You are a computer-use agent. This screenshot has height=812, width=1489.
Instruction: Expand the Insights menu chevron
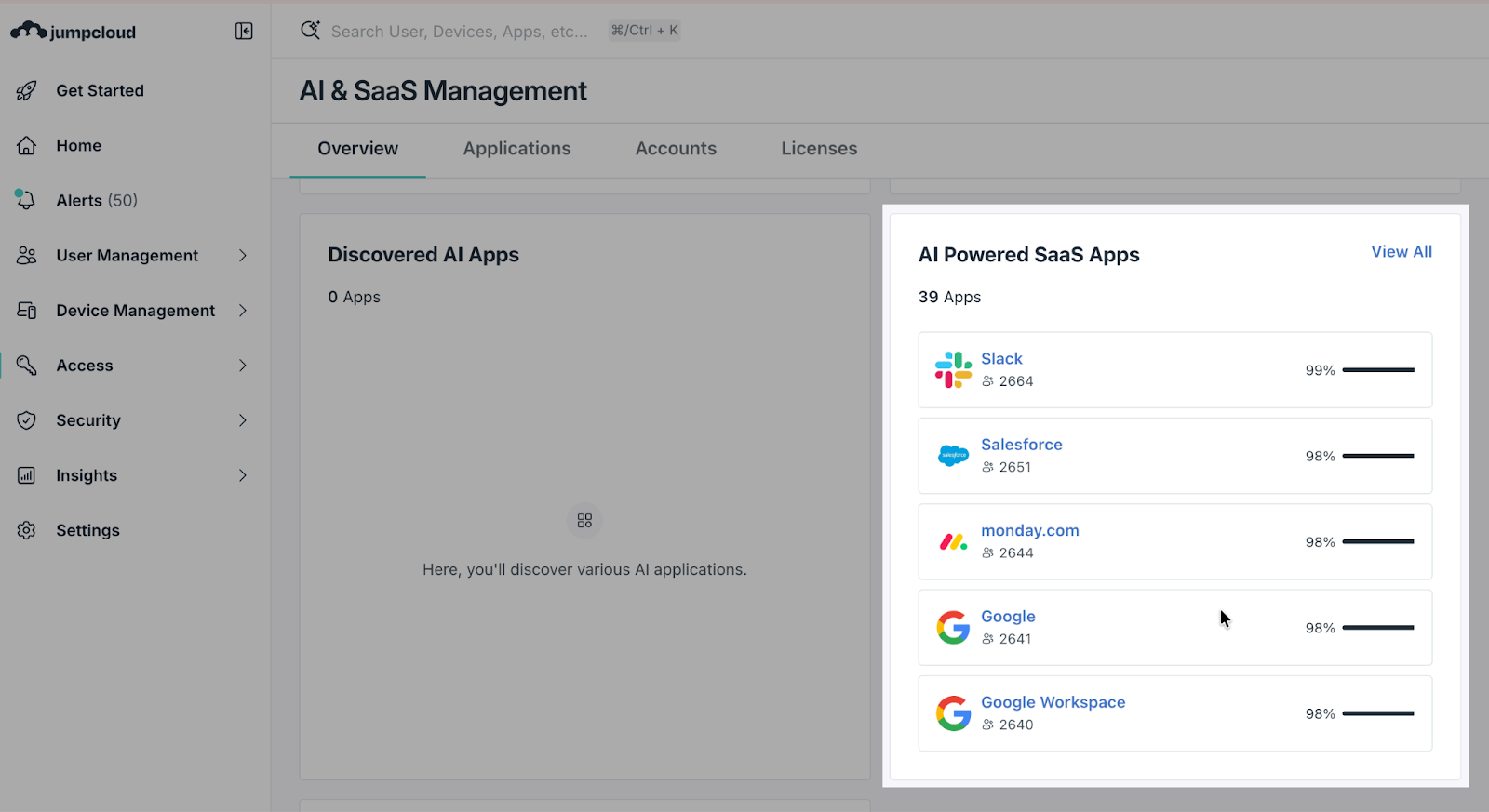(x=243, y=475)
